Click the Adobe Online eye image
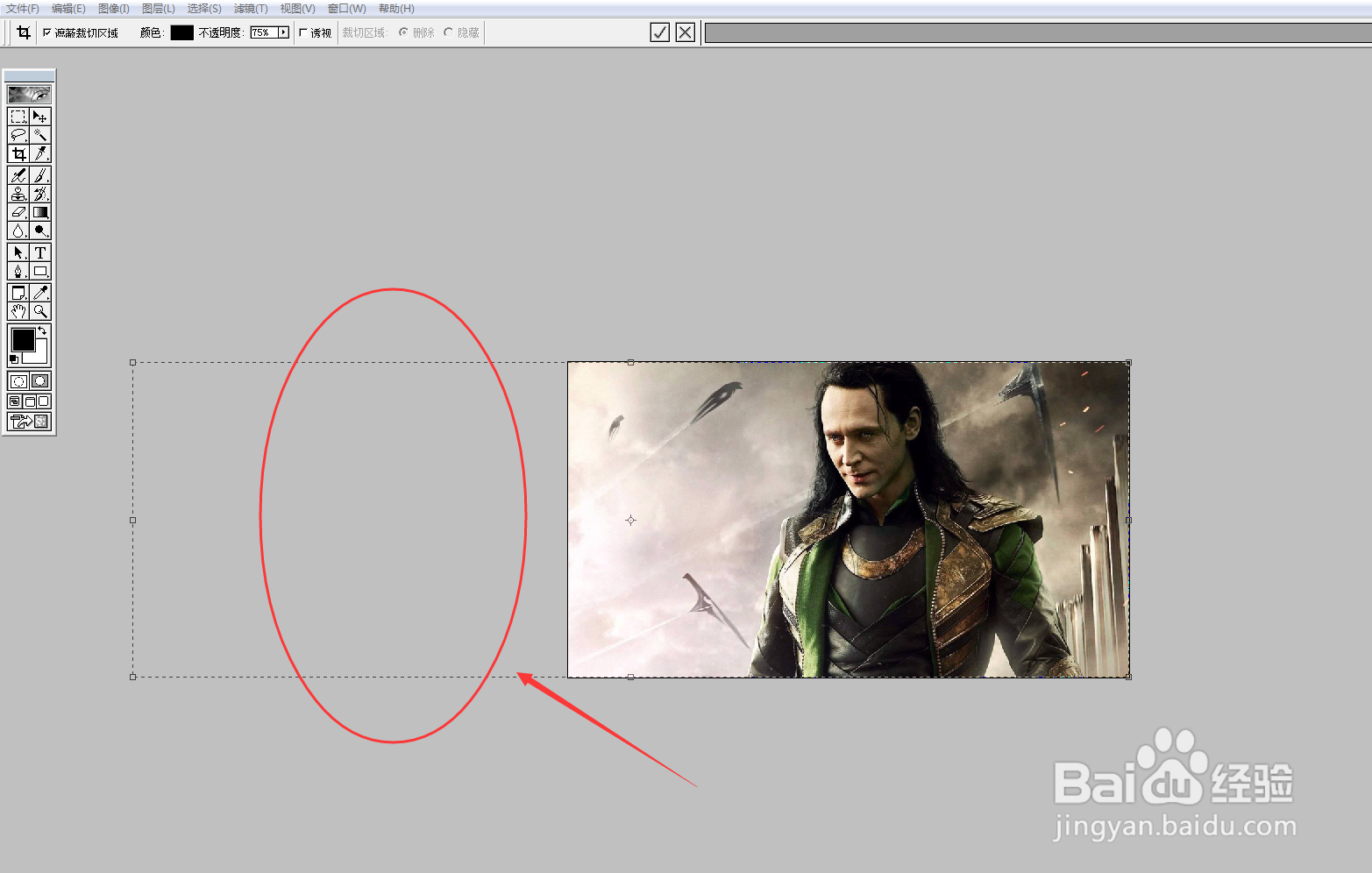 [29, 94]
